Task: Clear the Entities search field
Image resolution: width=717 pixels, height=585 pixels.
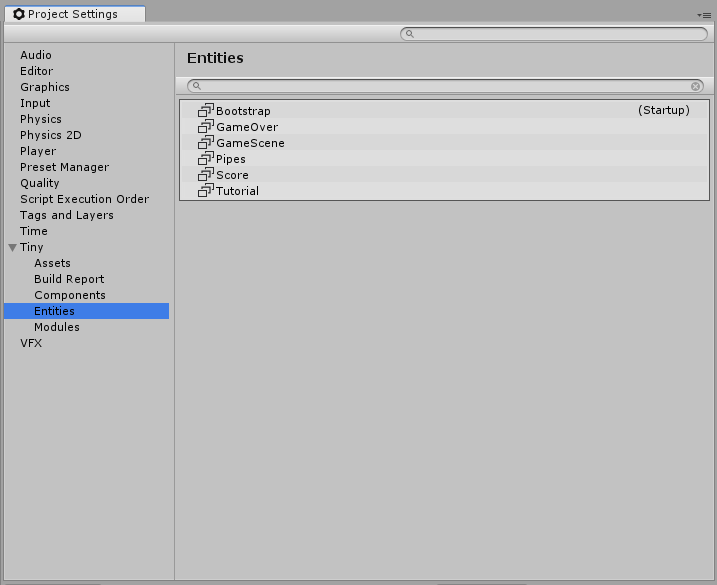Action: coord(696,87)
